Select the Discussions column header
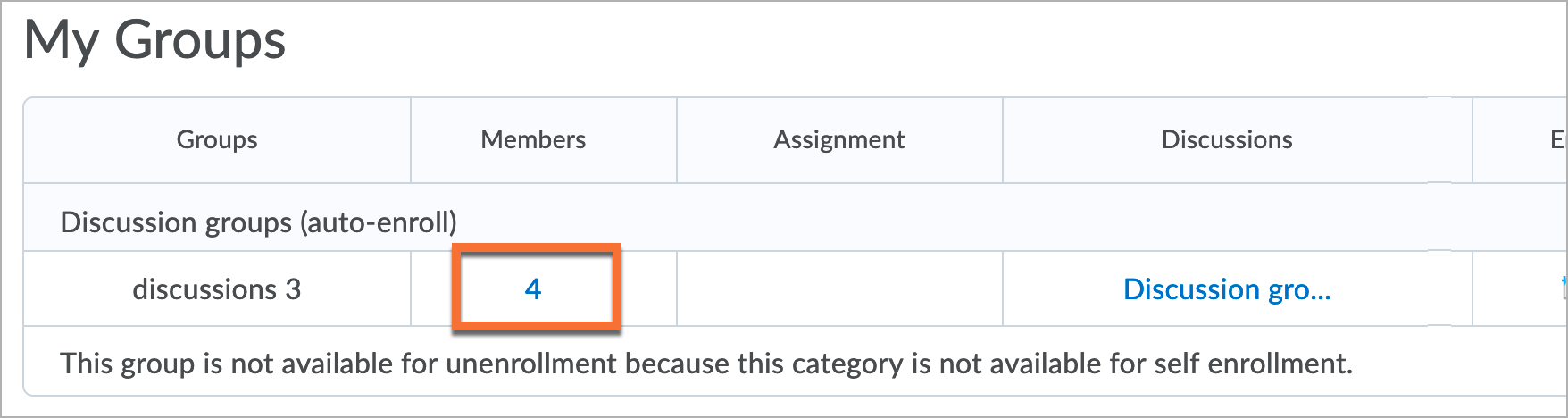The height and width of the screenshot is (418, 1568). coord(1226,139)
